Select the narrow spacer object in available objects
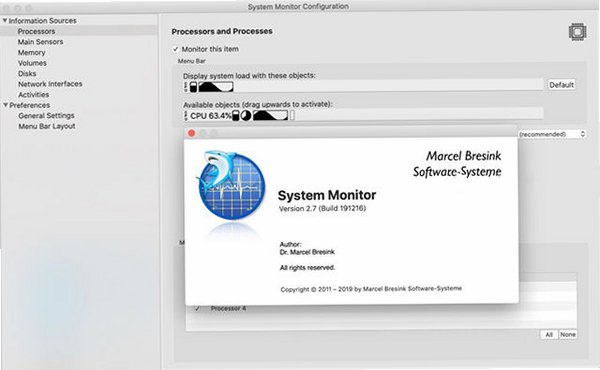Image resolution: width=600 pixels, height=370 pixels. [x=292, y=115]
